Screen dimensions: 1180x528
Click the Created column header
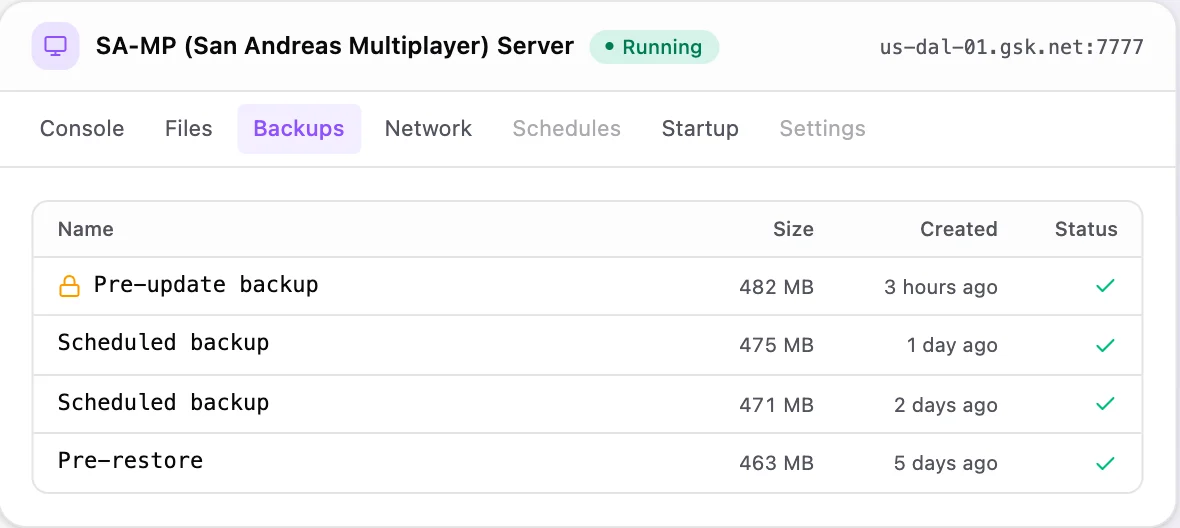(959, 229)
